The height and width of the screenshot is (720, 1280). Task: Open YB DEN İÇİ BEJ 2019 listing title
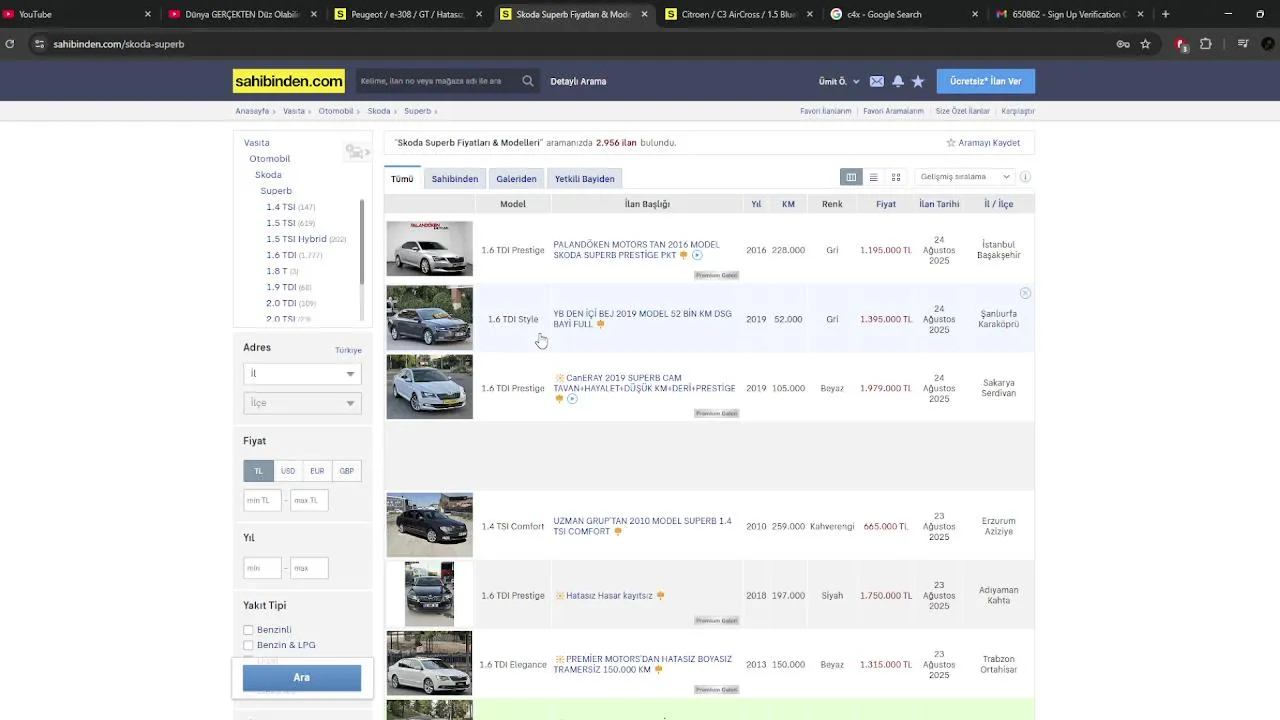642,319
